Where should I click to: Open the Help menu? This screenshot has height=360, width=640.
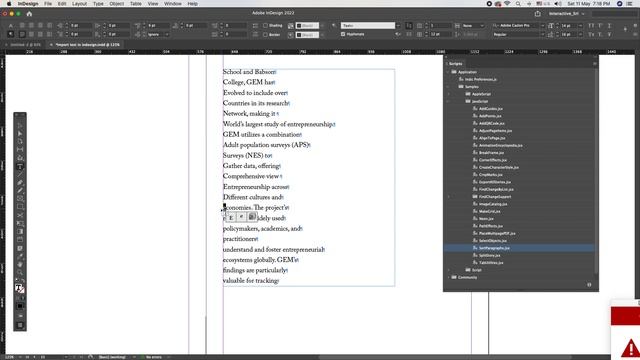tap(193, 4)
